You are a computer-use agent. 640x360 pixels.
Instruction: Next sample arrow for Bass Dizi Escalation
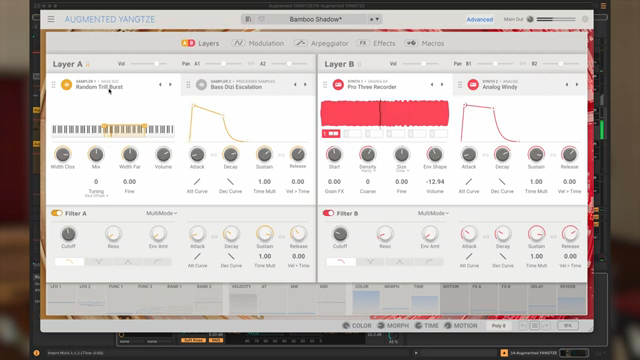[305, 84]
